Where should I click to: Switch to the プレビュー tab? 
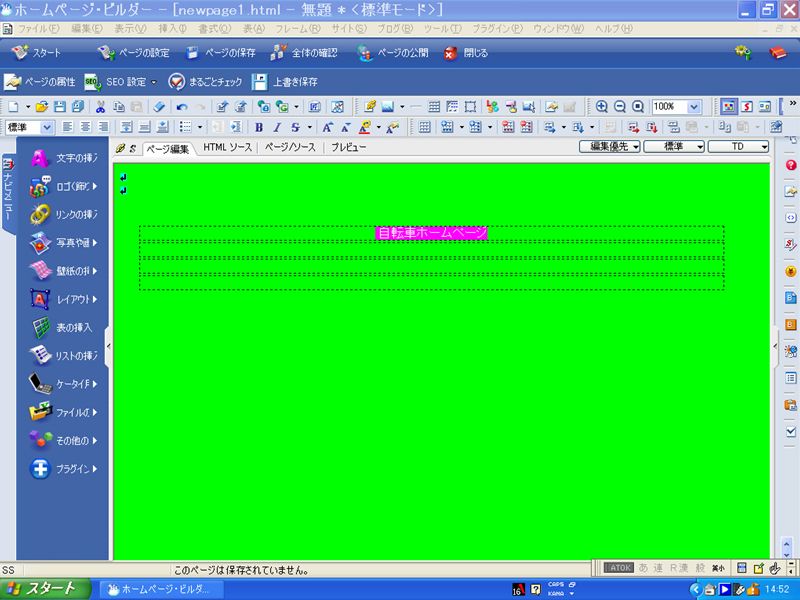pos(348,147)
